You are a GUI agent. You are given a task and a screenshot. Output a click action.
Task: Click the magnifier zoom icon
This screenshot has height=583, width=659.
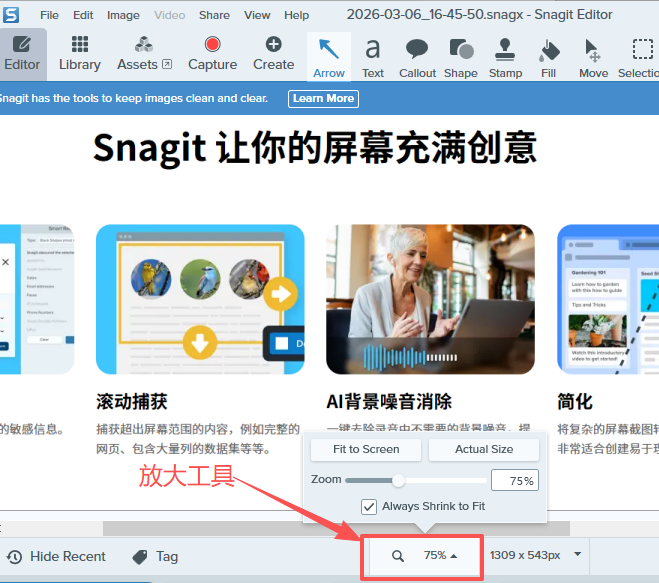(x=398, y=556)
